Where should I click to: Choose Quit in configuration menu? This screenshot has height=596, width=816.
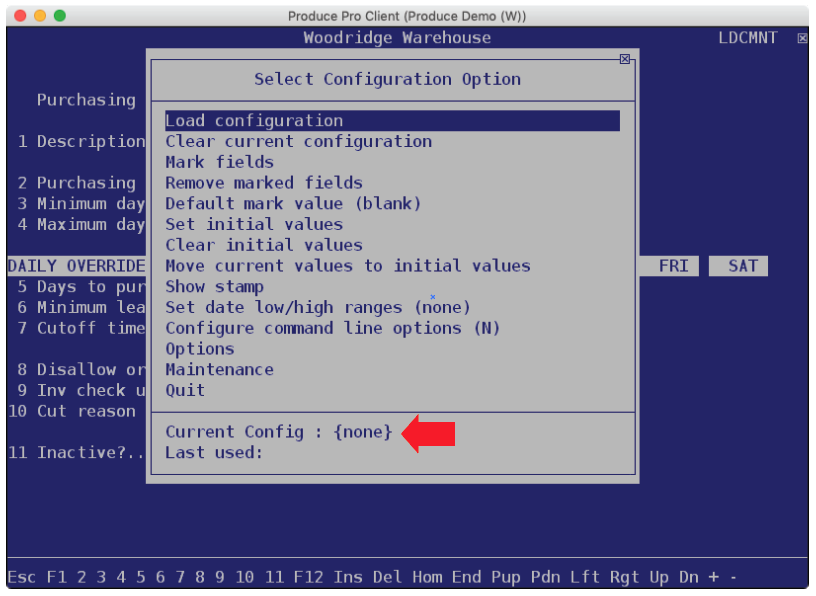(185, 390)
